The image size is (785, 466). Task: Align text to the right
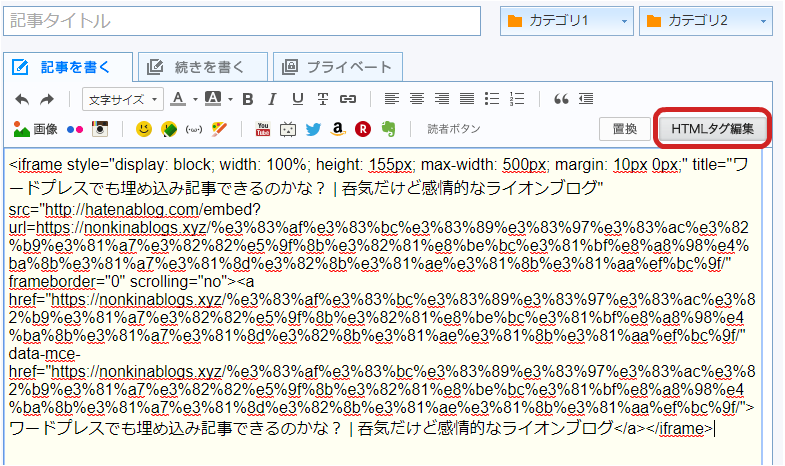442,99
